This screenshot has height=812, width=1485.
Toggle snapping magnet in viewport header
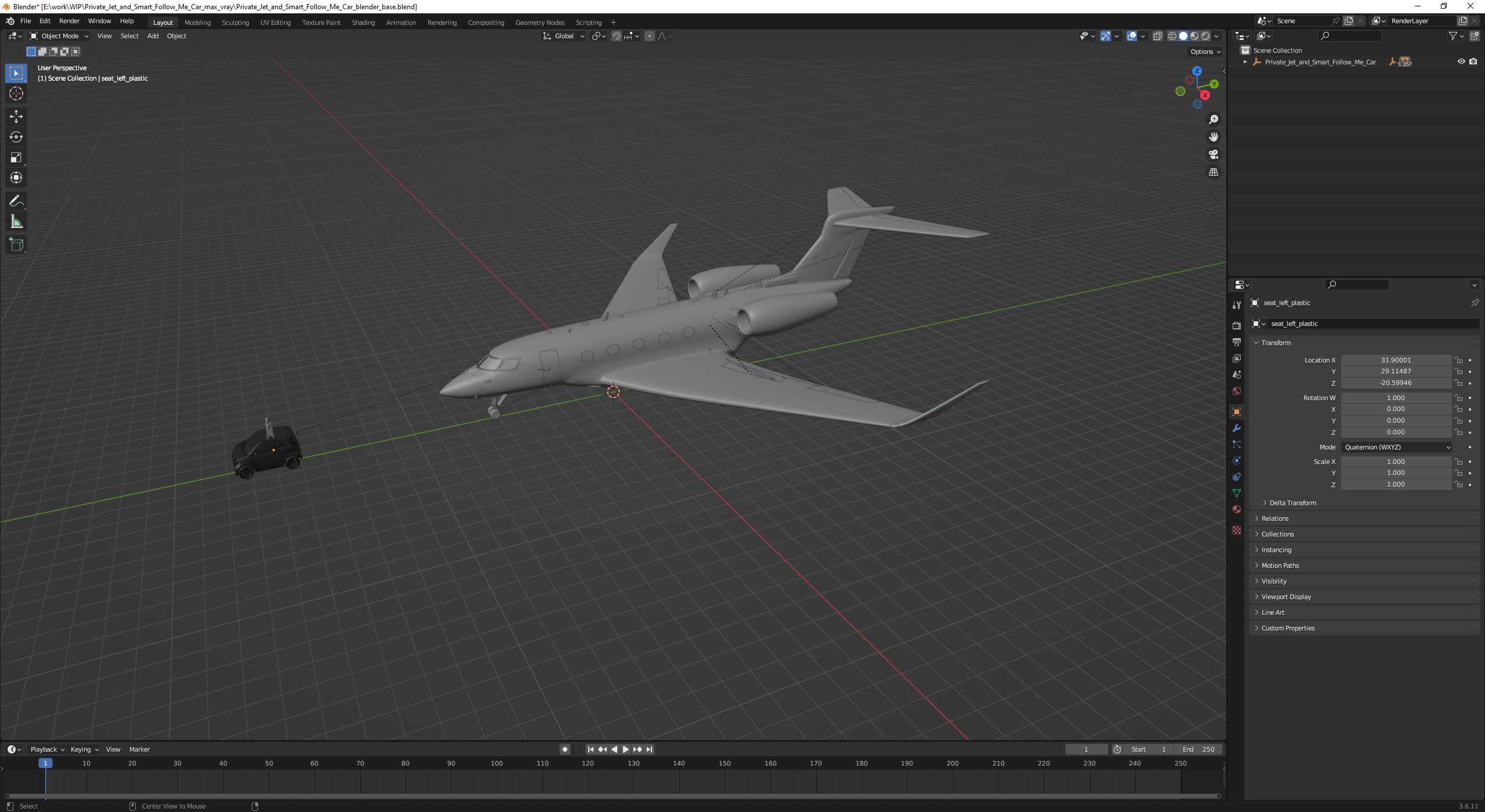(616, 36)
